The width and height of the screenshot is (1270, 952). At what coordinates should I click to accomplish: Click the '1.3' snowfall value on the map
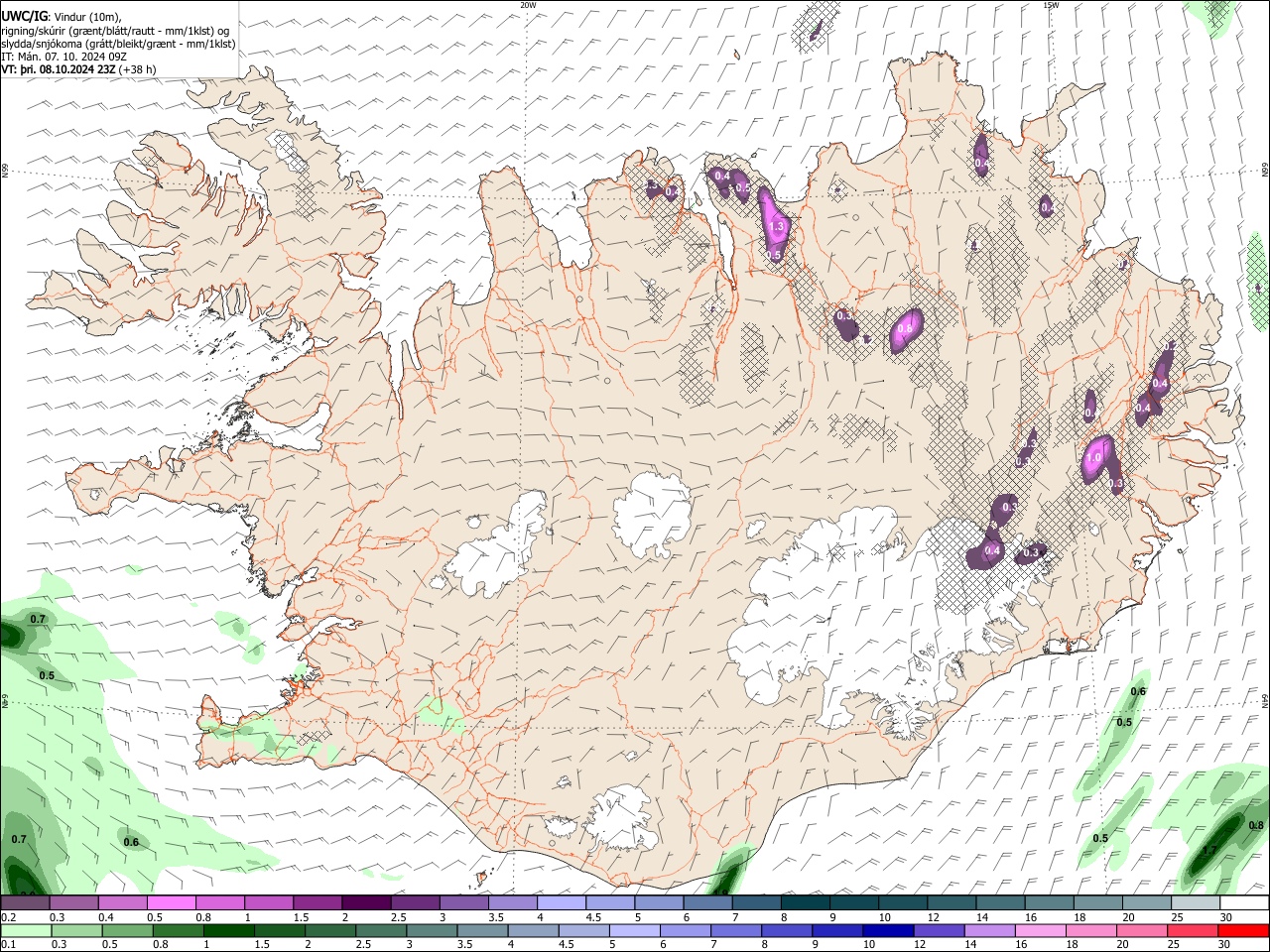pyautogui.click(x=776, y=227)
